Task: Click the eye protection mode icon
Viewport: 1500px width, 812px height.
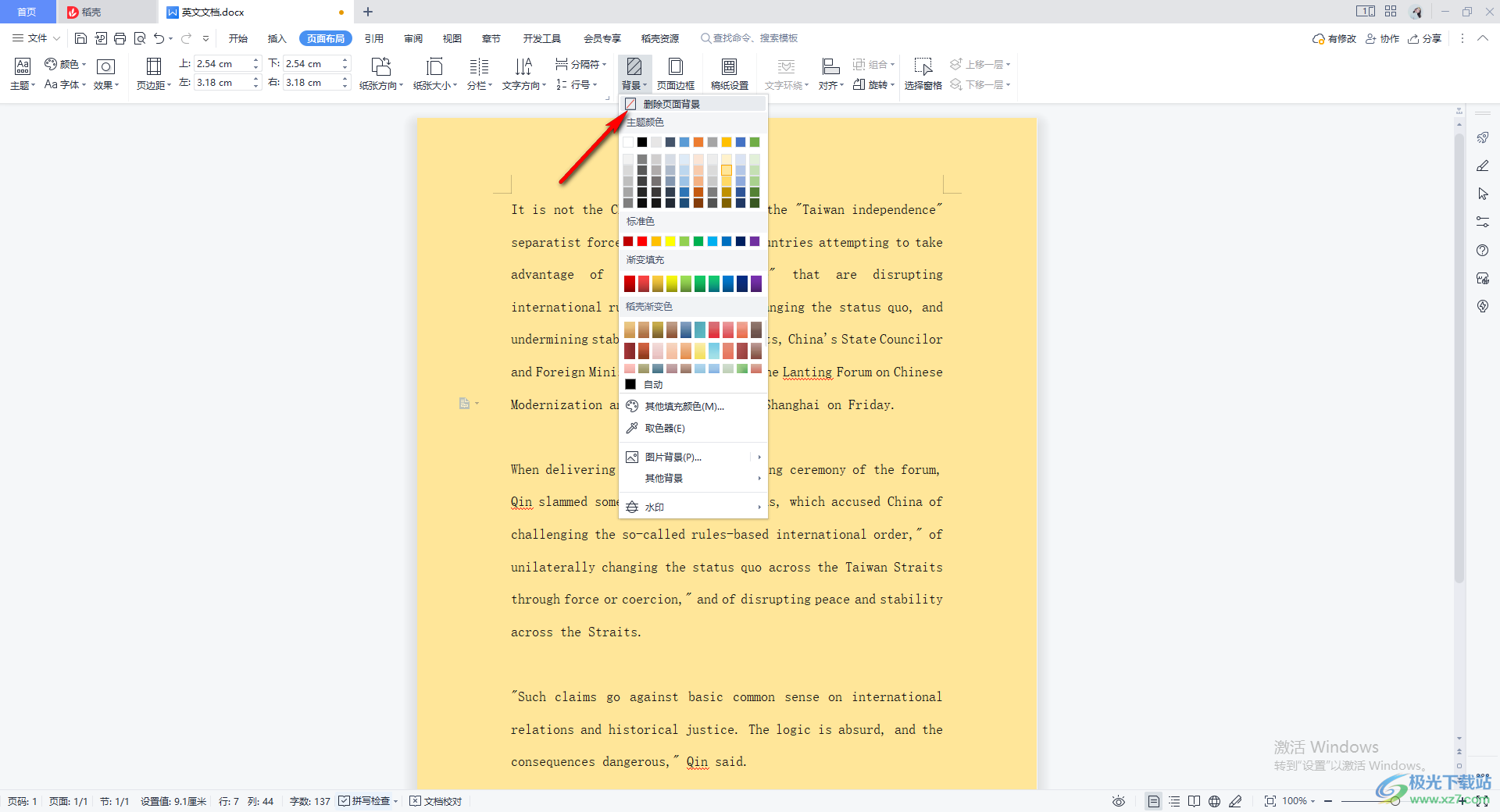Action: [x=1119, y=801]
